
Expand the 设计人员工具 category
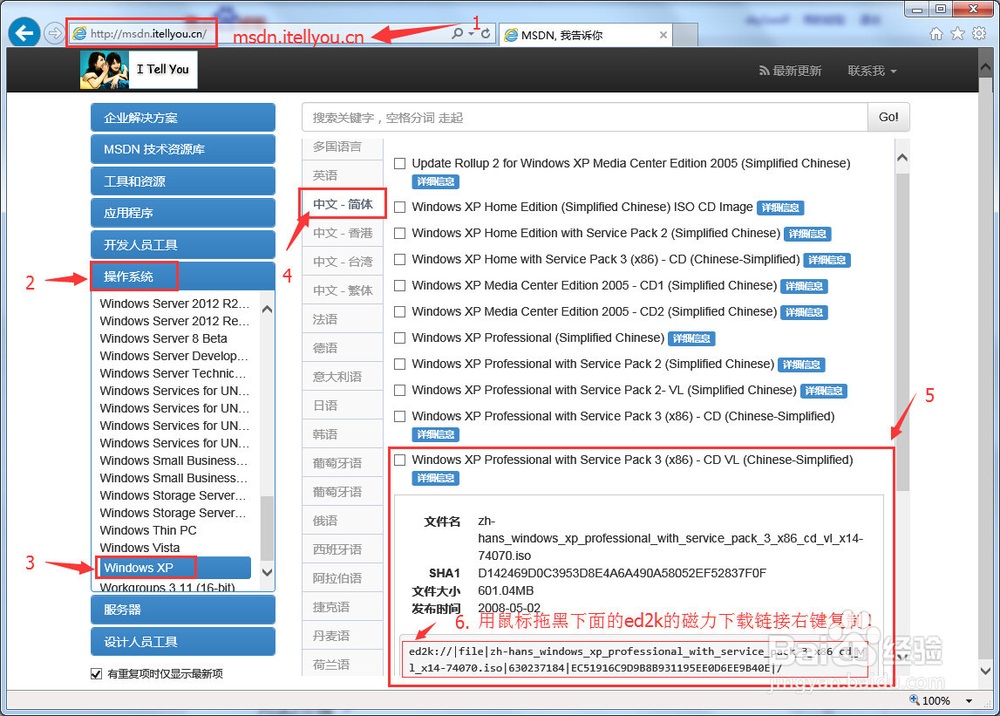pyautogui.click(x=182, y=641)
